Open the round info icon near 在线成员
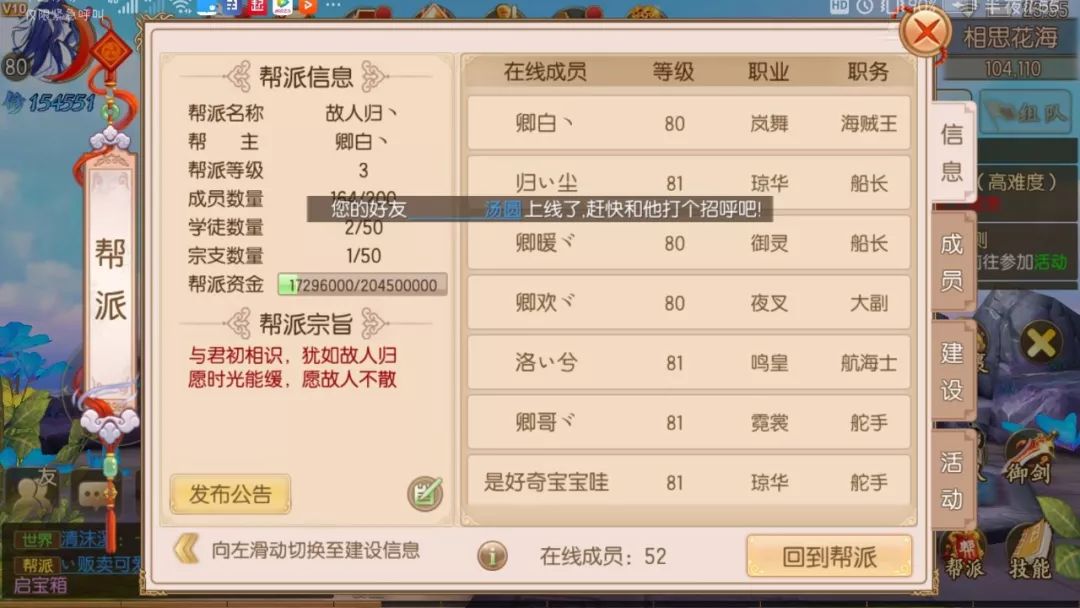This screenshot has width=1080, height=608. tap(492, 556)
